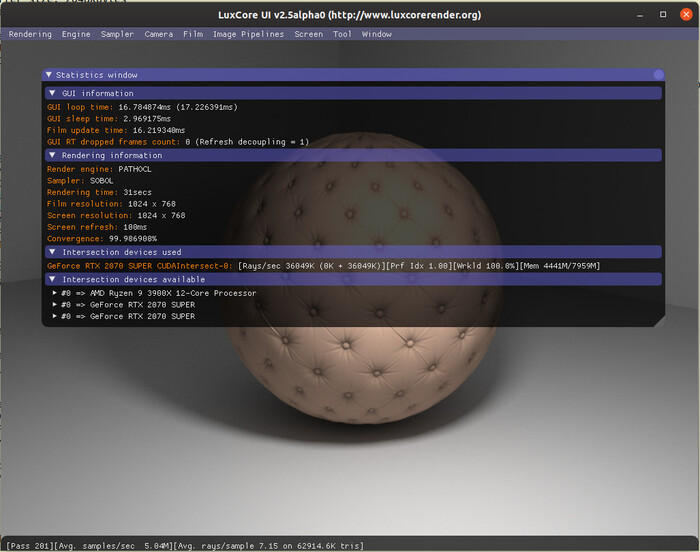
Task: Close the Statistics window using round button
Action: point(658,75)
